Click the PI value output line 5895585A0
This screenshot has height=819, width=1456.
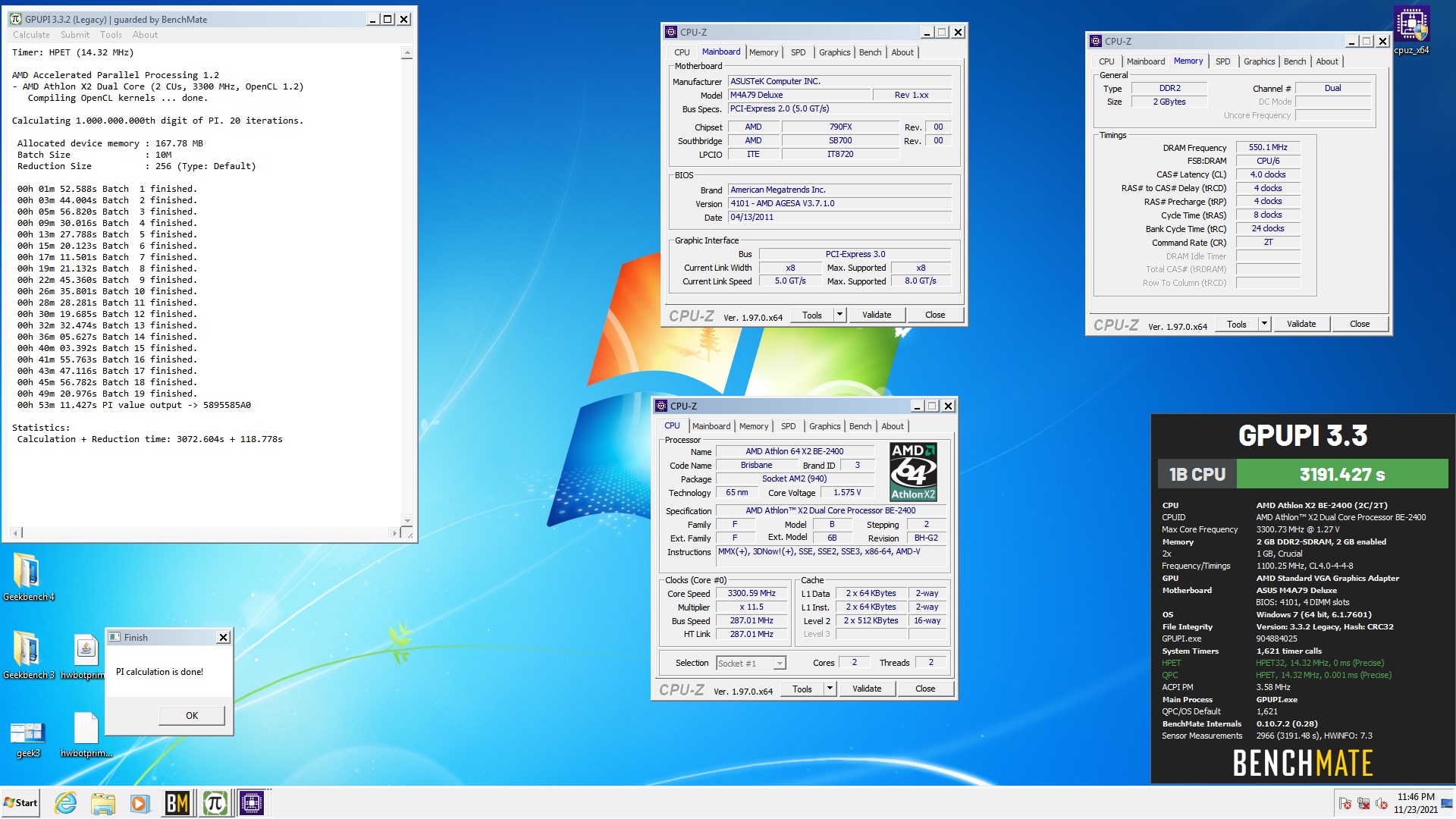click(x=133, y=405)
